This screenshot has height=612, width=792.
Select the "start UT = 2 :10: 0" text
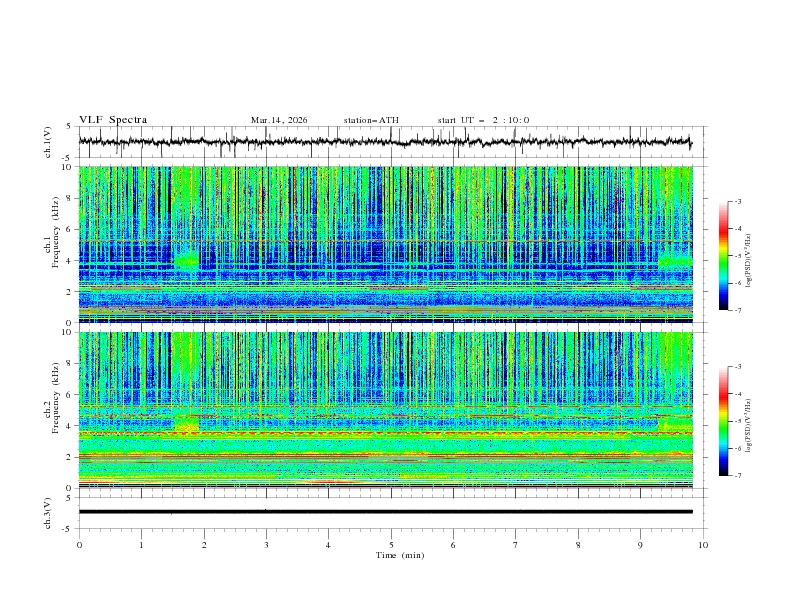483,120
